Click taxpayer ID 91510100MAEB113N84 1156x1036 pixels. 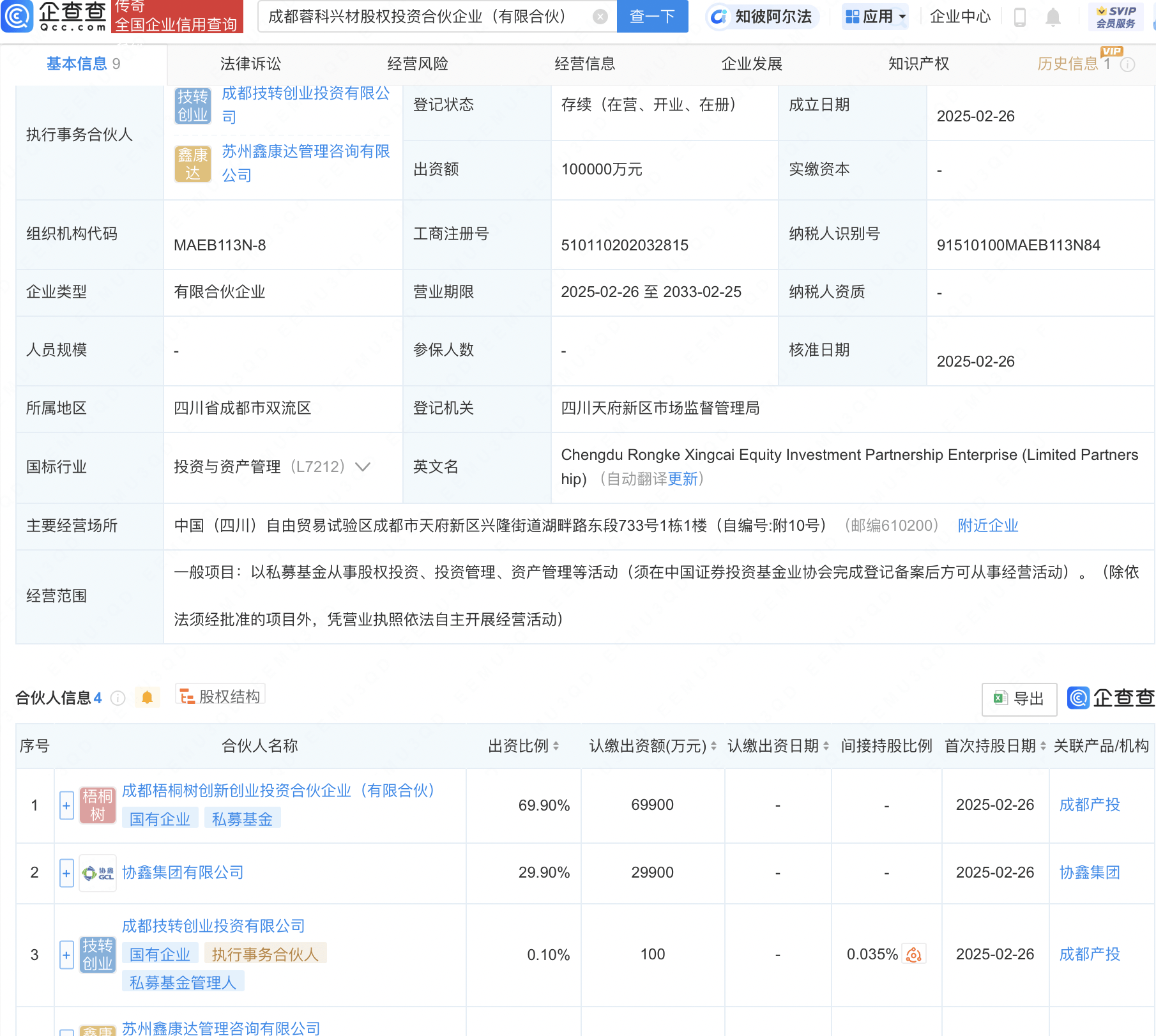point(1018,245)
